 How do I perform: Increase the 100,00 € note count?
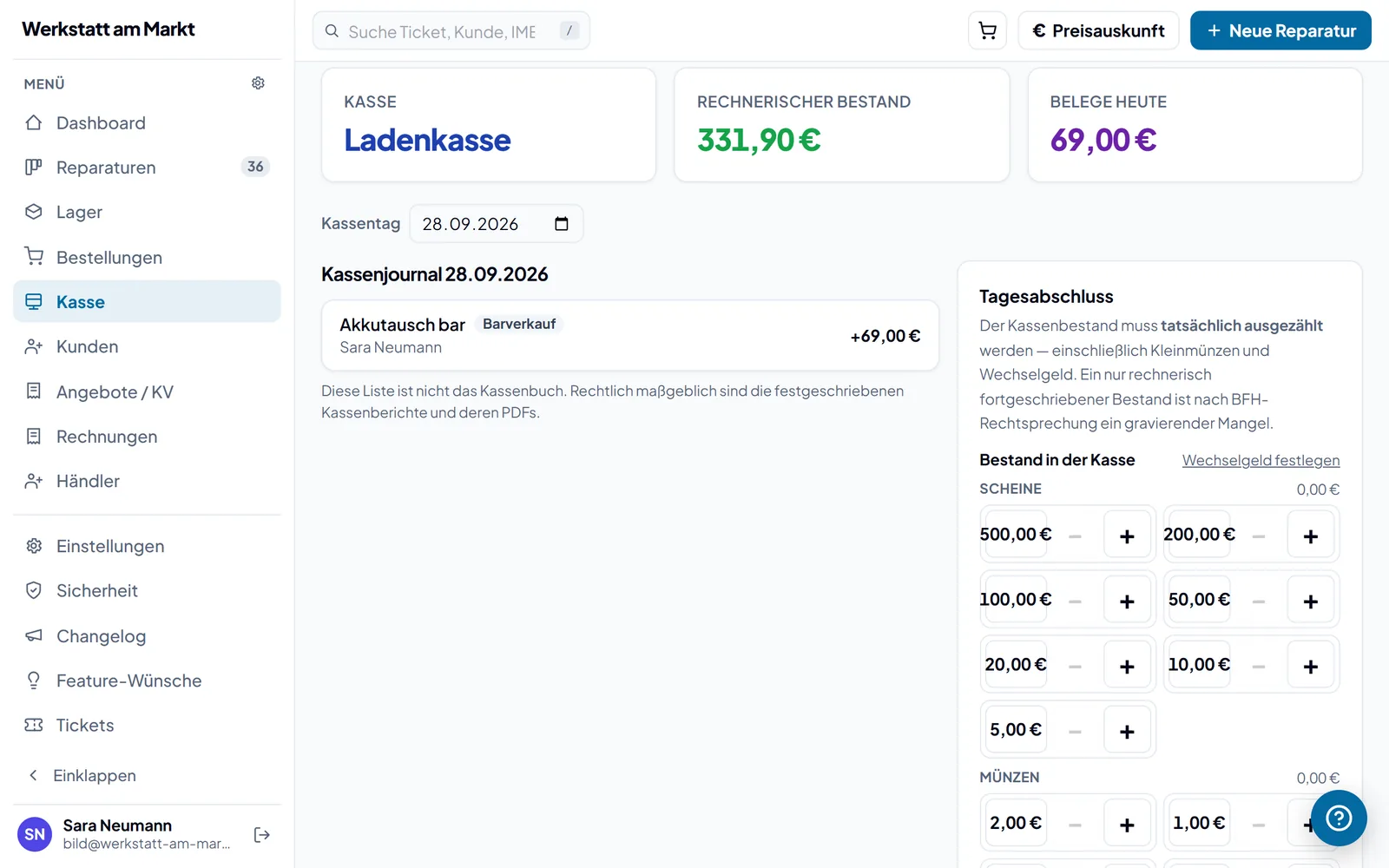[1127, 601]
